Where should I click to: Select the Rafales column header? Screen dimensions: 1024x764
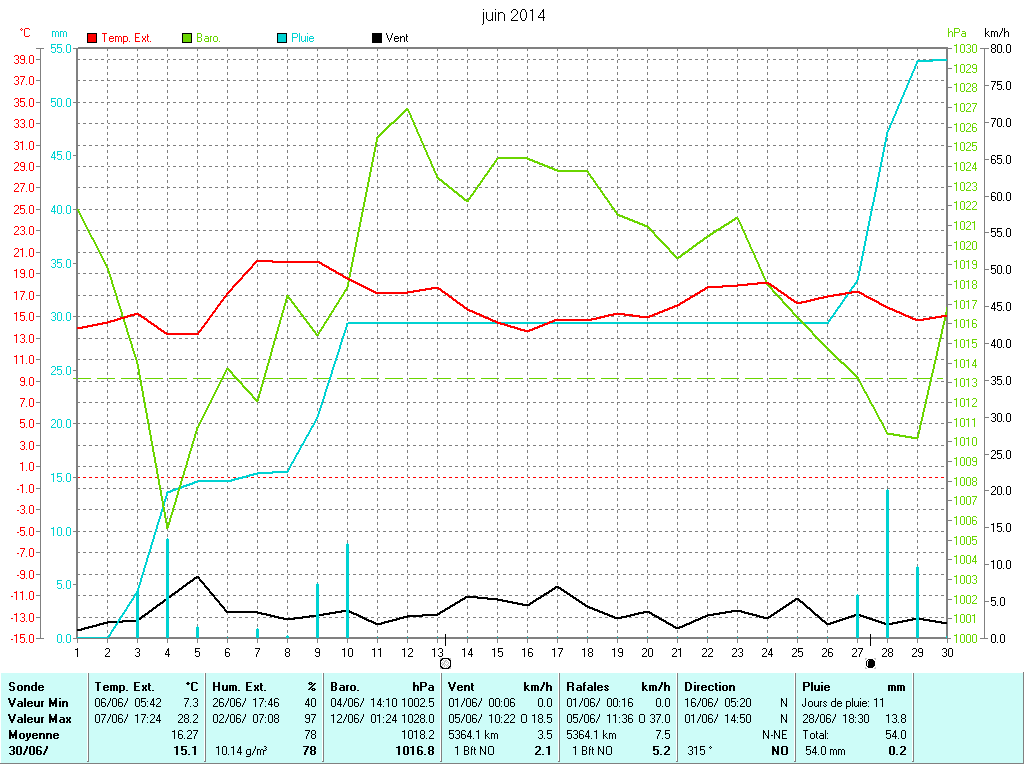pyautogui.click(x=588, y=687)
